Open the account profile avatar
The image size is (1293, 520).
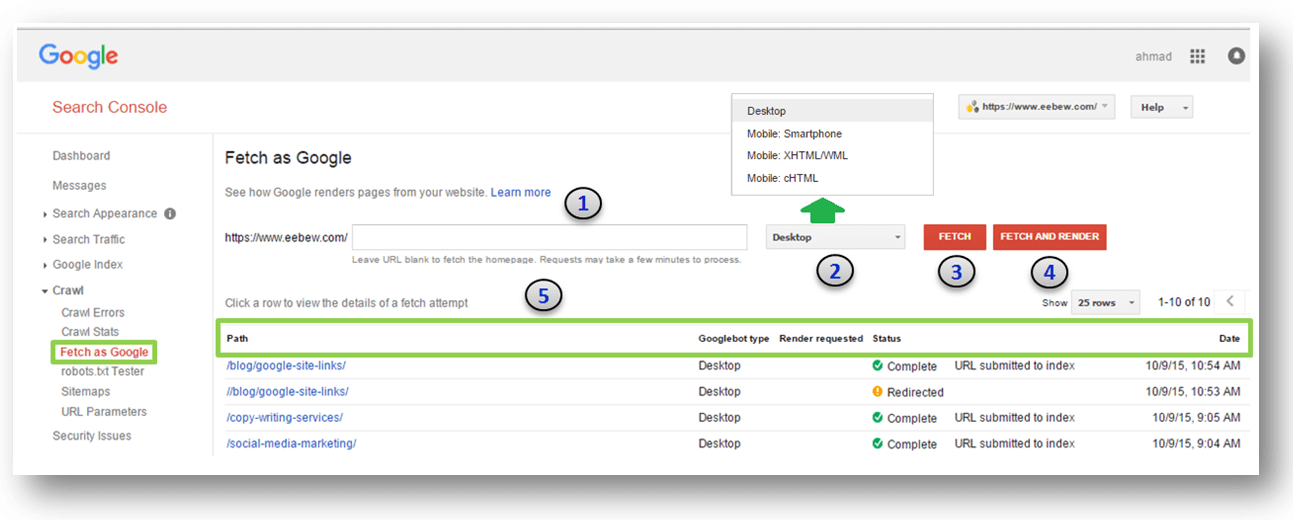coord(1236,56)
